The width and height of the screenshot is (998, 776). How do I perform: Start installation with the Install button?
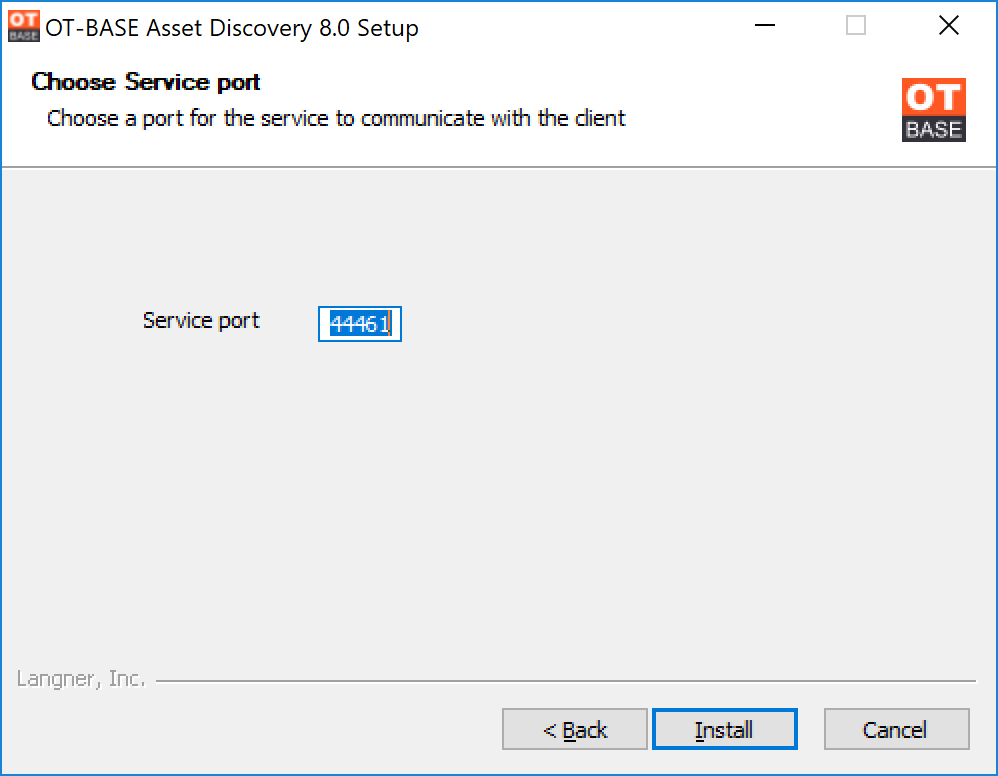(x=724, y=729)
